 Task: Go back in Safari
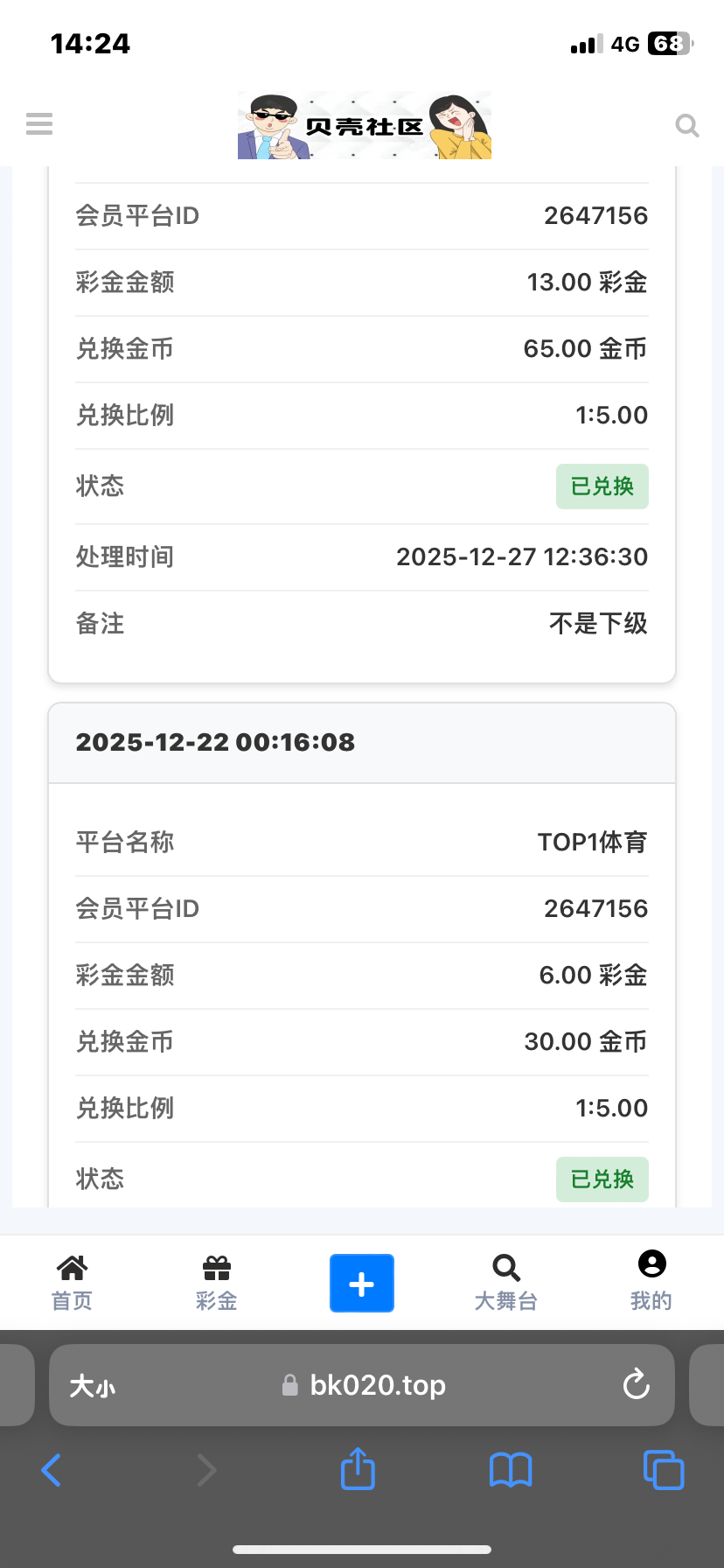[x=52, y=1470]
